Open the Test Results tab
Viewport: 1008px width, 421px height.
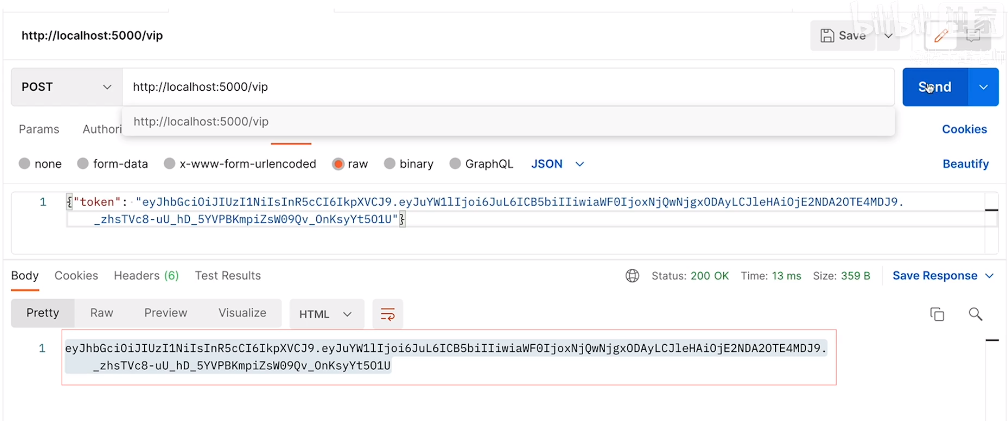coord(228,276)
